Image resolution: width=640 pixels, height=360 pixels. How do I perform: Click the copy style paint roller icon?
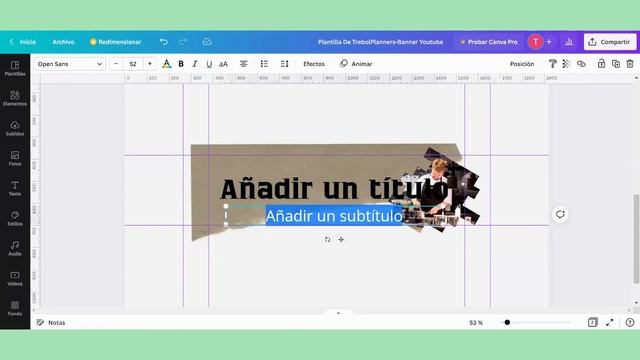[x=552, y=64]
